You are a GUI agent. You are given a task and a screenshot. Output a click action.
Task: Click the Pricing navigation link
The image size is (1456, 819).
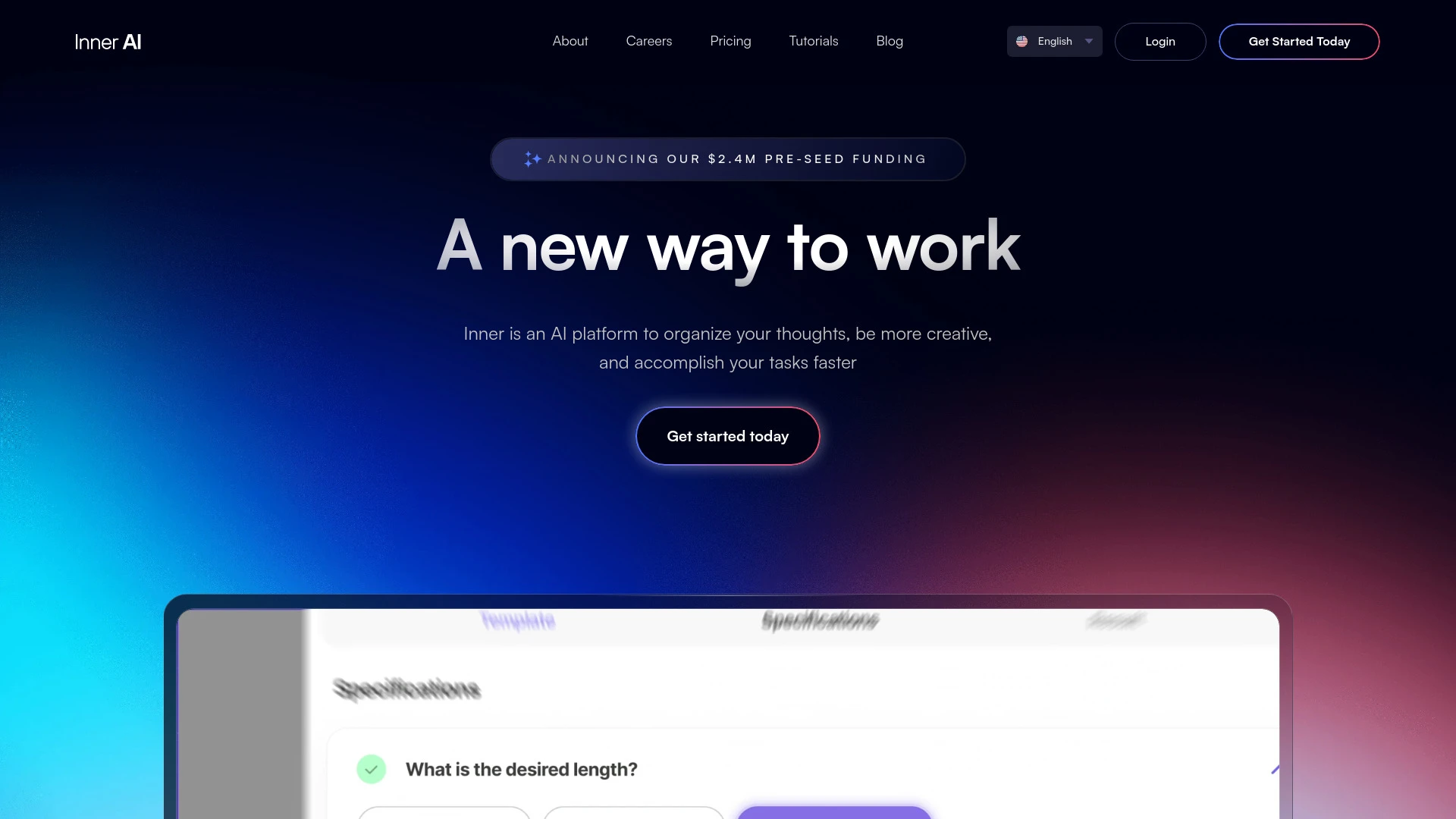730,41
